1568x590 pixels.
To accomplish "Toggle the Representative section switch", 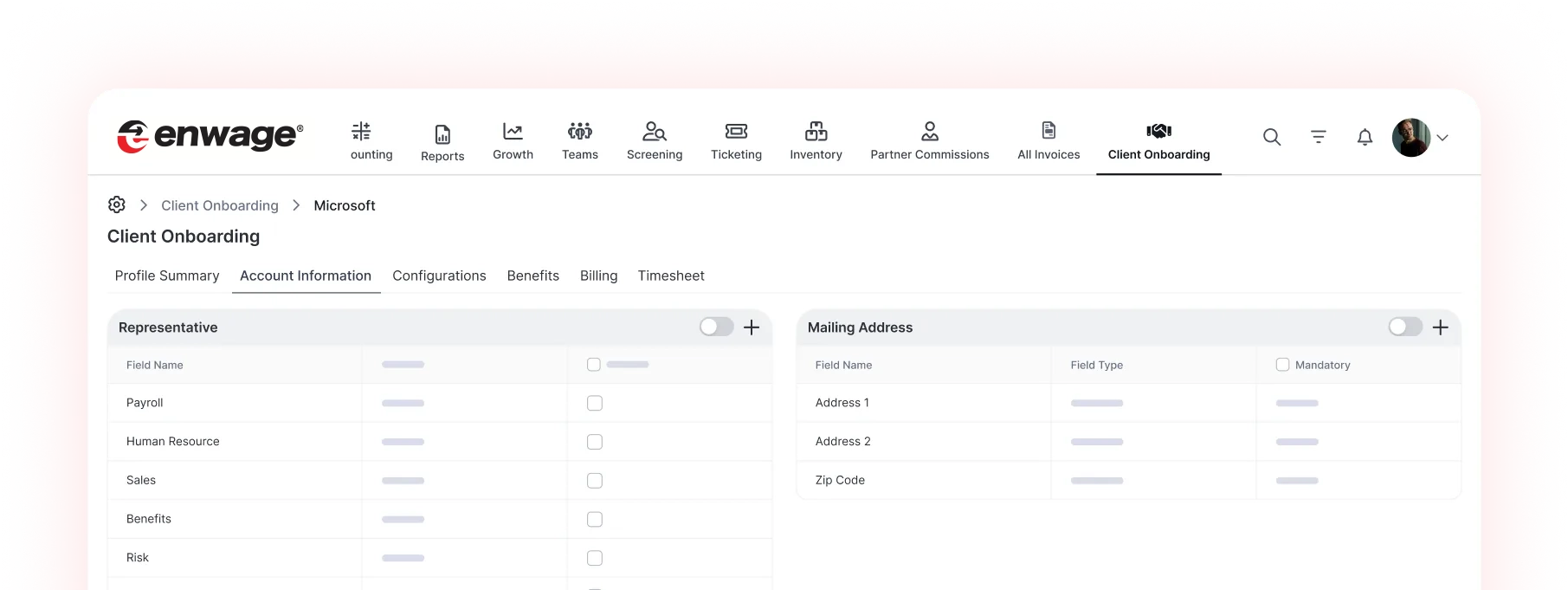I will pos(717,327).
